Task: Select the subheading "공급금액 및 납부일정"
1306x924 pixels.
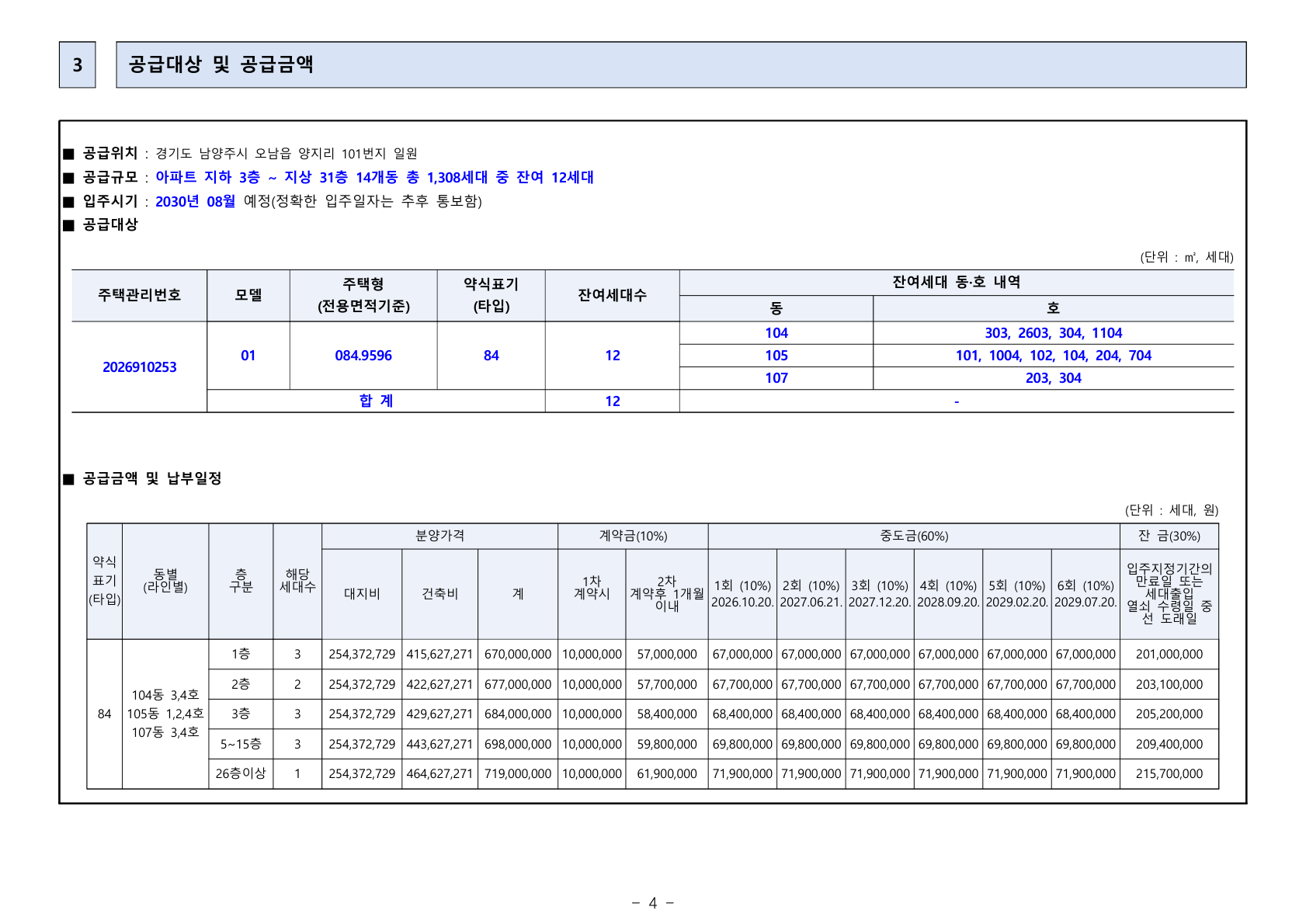Action: click(x=152, y=478)
